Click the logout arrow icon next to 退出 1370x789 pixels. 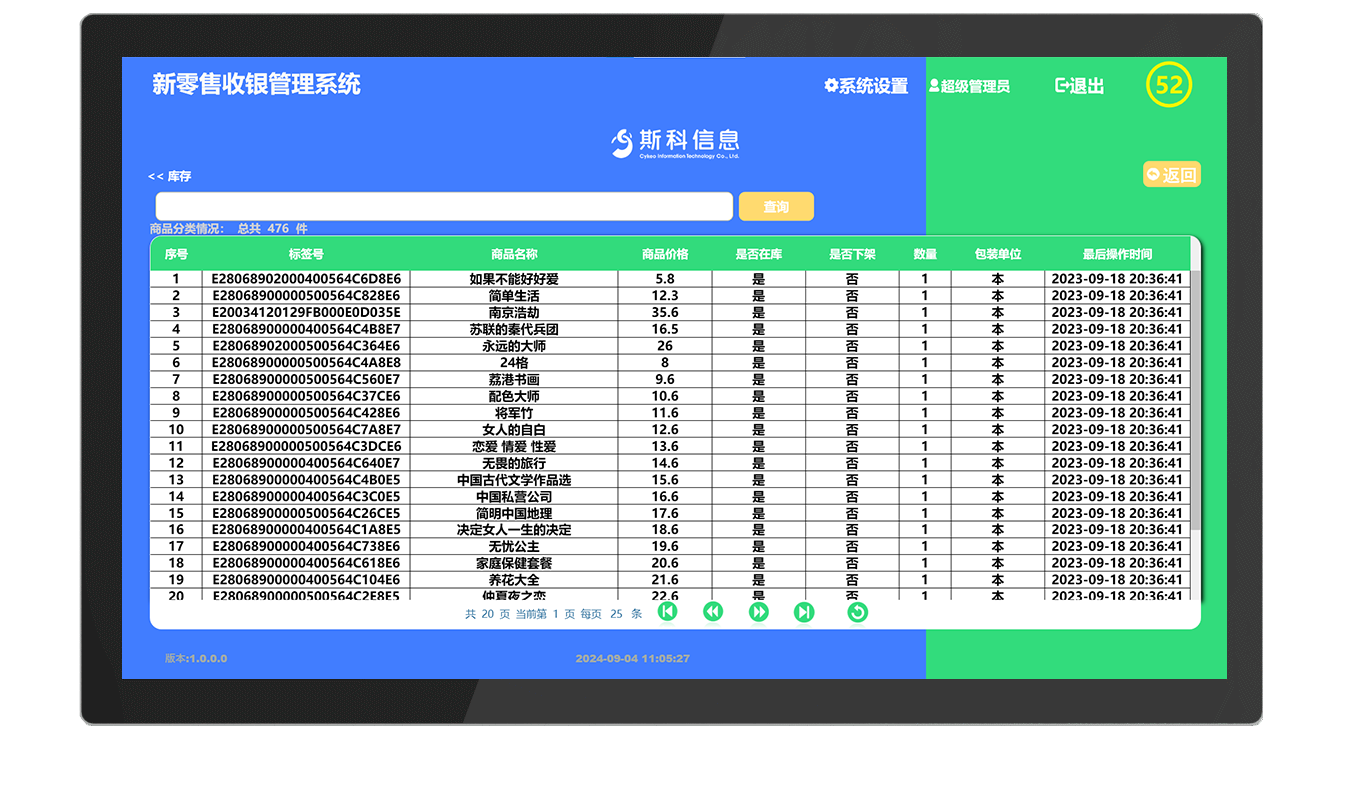point(1062,86)
